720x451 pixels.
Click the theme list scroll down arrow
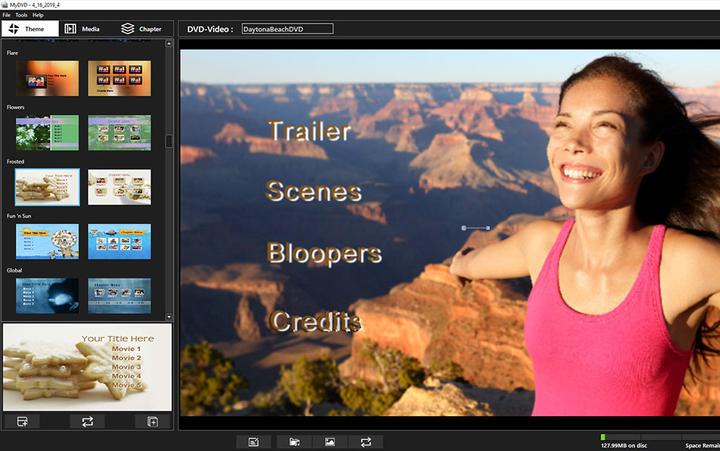(169, 317)
